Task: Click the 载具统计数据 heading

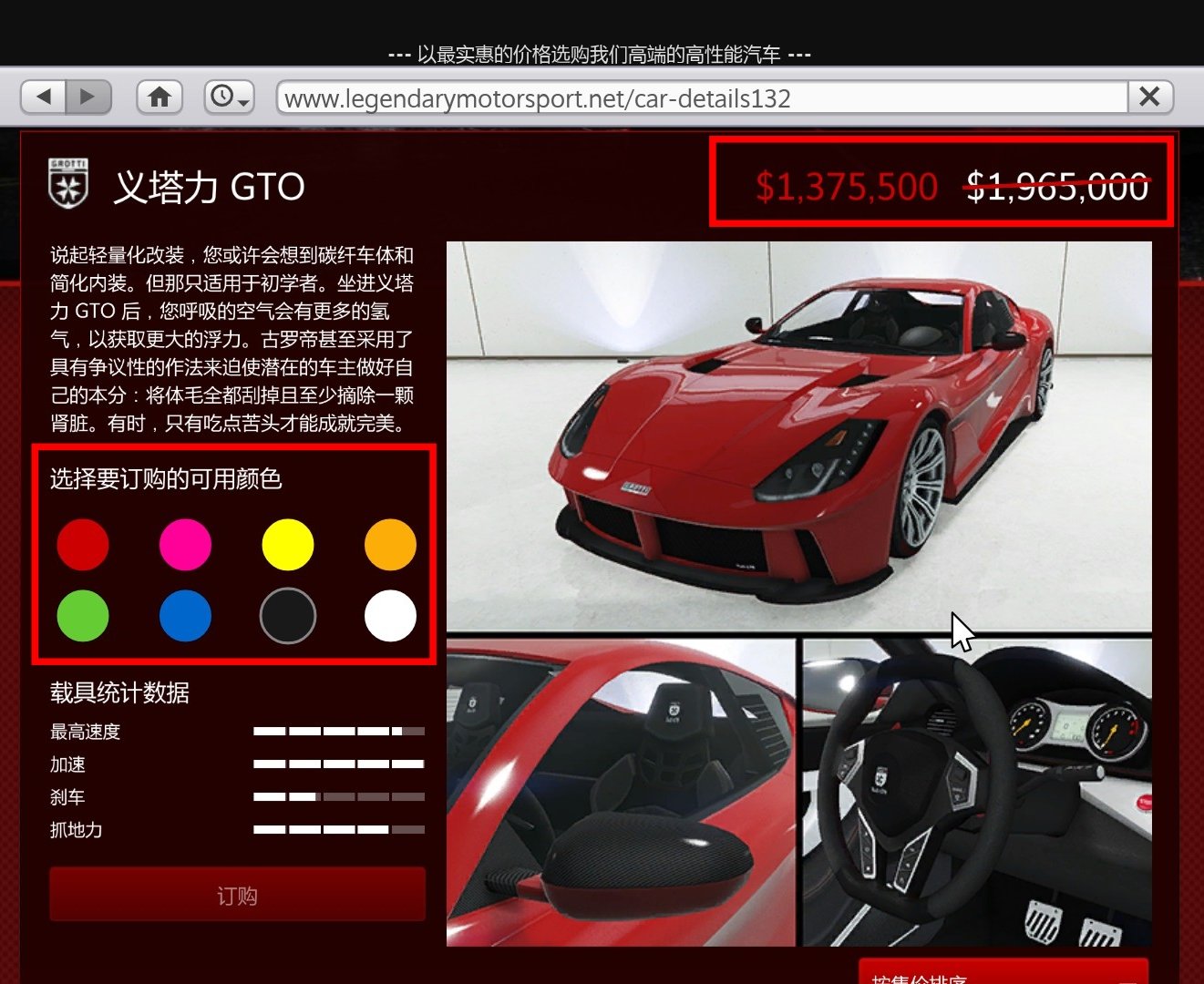Action: (119, 693)
